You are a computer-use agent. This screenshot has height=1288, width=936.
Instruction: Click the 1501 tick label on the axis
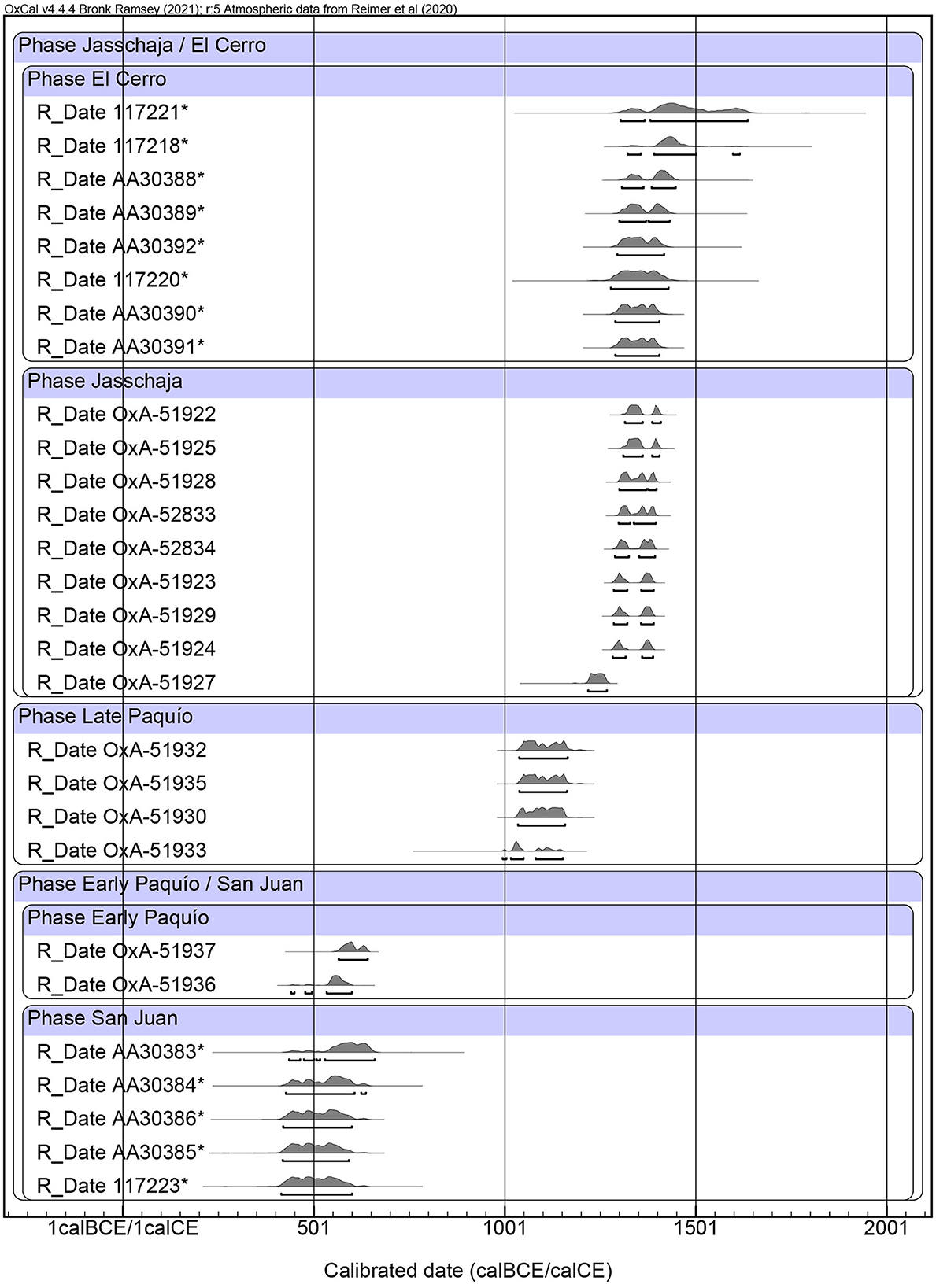[695, 1228]
